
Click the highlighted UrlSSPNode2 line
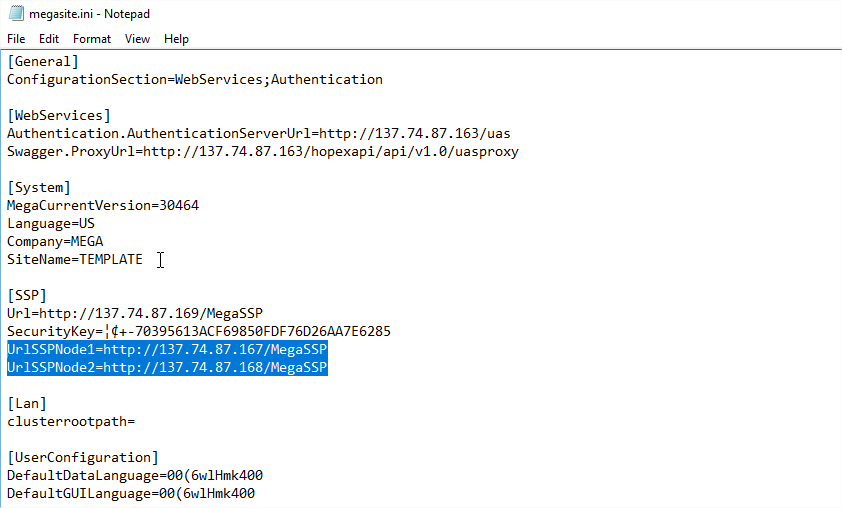coord(167,368)
